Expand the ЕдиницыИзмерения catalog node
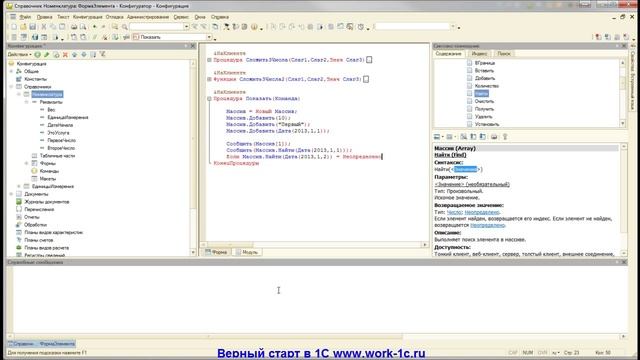This screenshot has height=360, width=640. 19,187
